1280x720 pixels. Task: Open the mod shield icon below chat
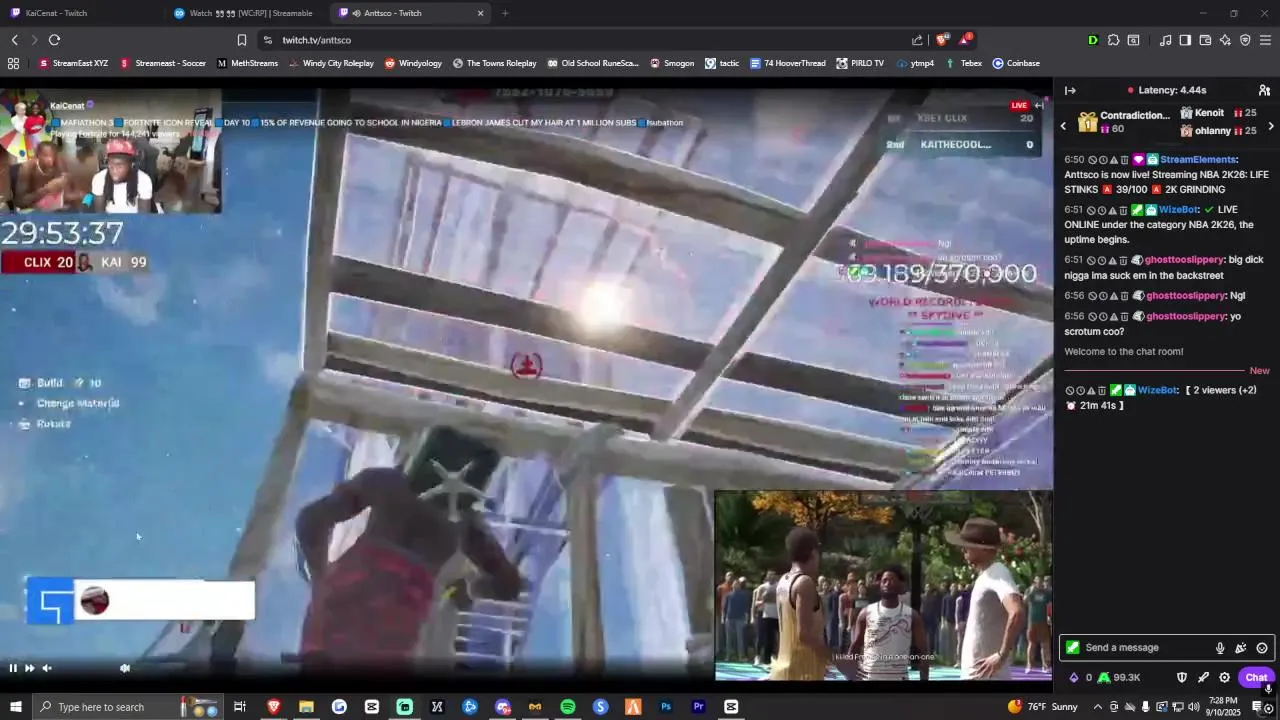(x=1182, y=677)
